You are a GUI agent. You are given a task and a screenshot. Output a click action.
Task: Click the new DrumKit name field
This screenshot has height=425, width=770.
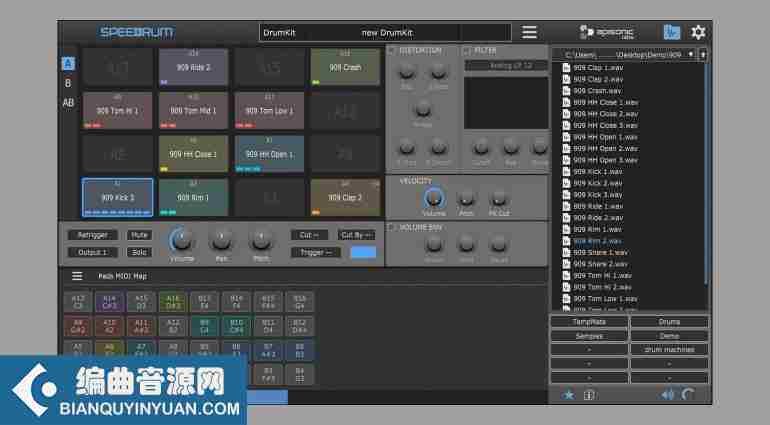387,32
